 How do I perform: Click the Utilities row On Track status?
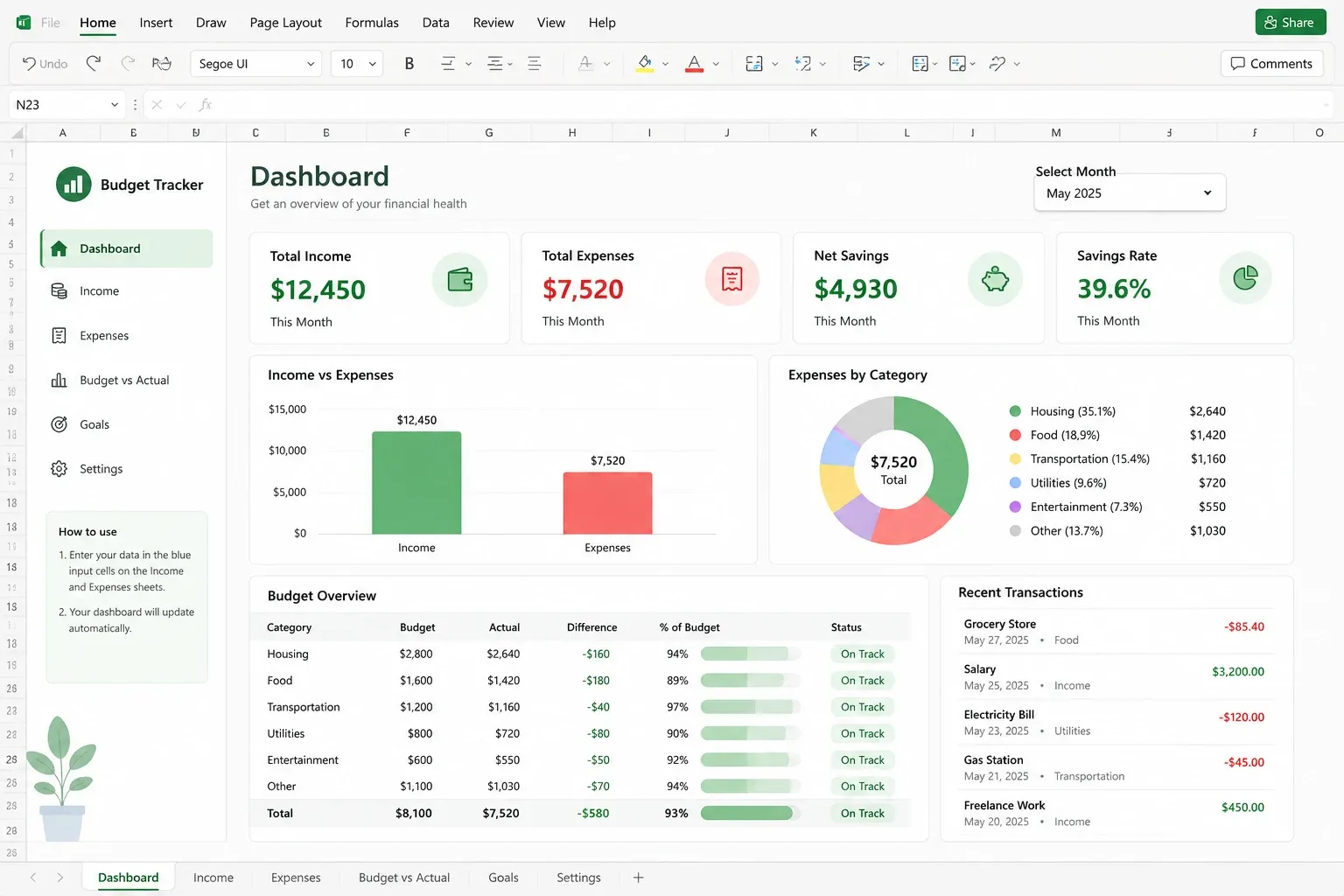tap(862, 733)
